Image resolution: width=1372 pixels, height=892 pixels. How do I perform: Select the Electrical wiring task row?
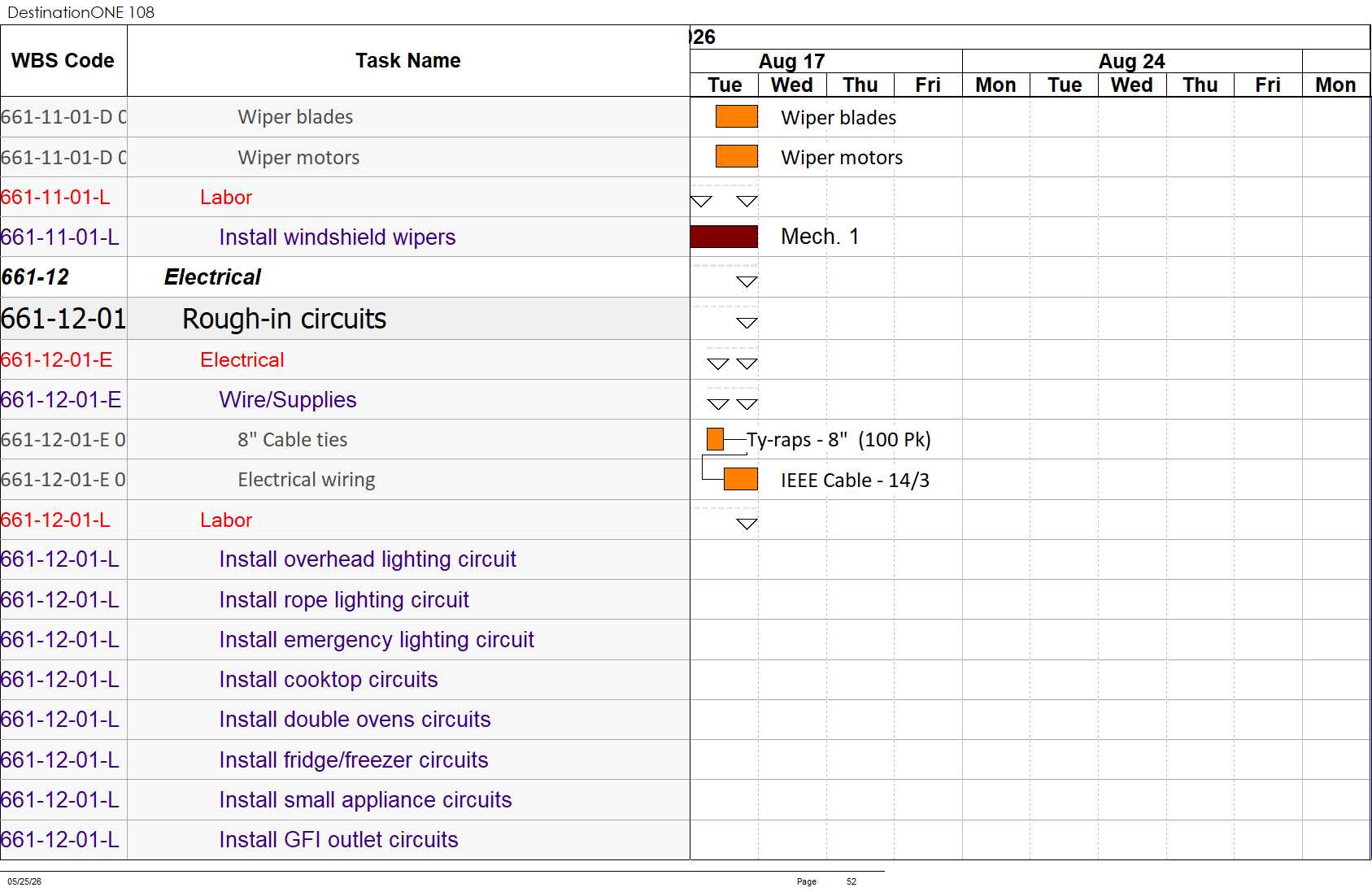click(345, 480)
